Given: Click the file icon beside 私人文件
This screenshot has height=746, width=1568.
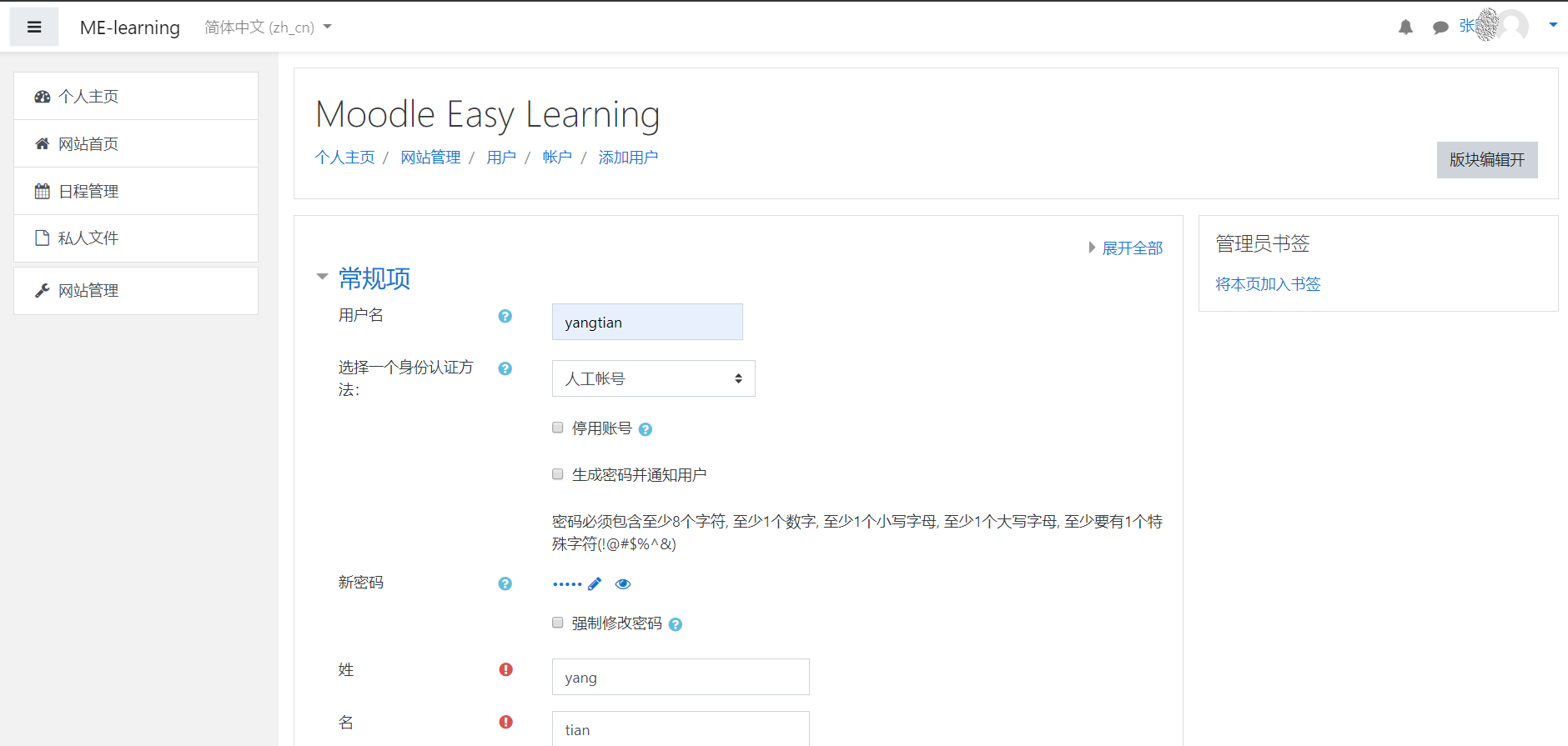Looking at the screenshot, I should point(43,238).
